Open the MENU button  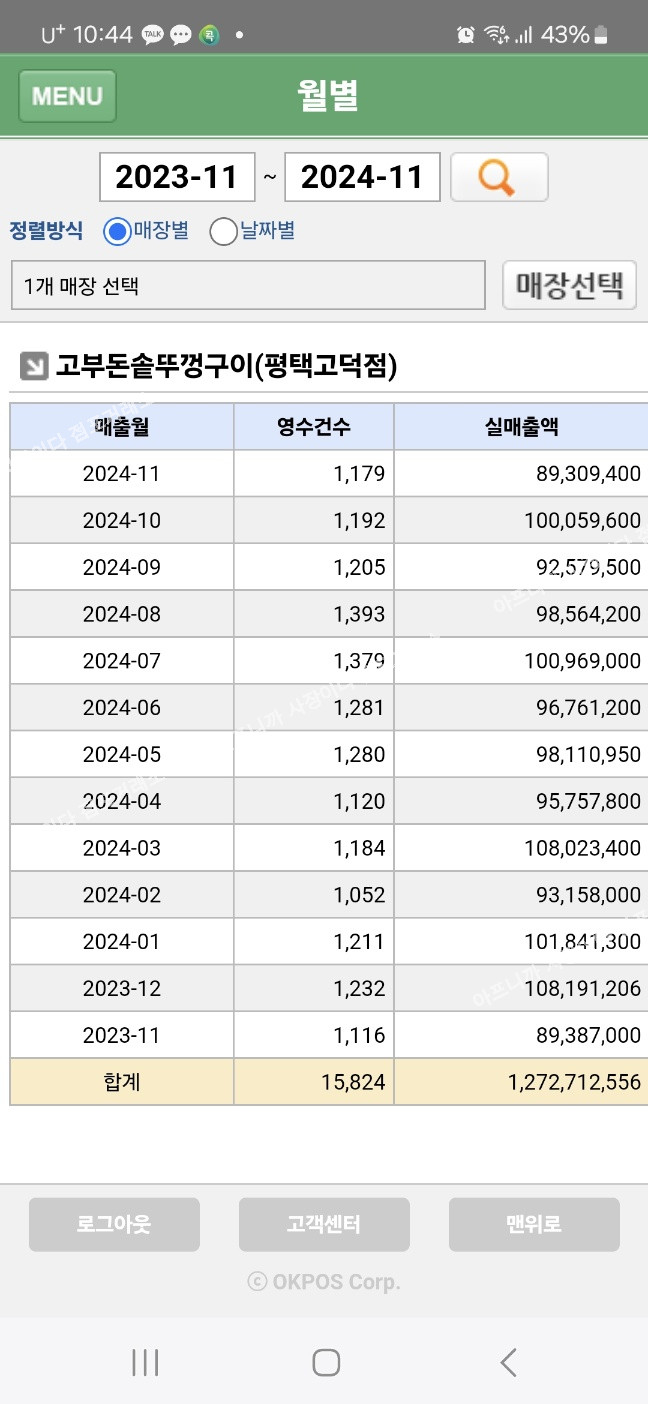pos(67,96)
